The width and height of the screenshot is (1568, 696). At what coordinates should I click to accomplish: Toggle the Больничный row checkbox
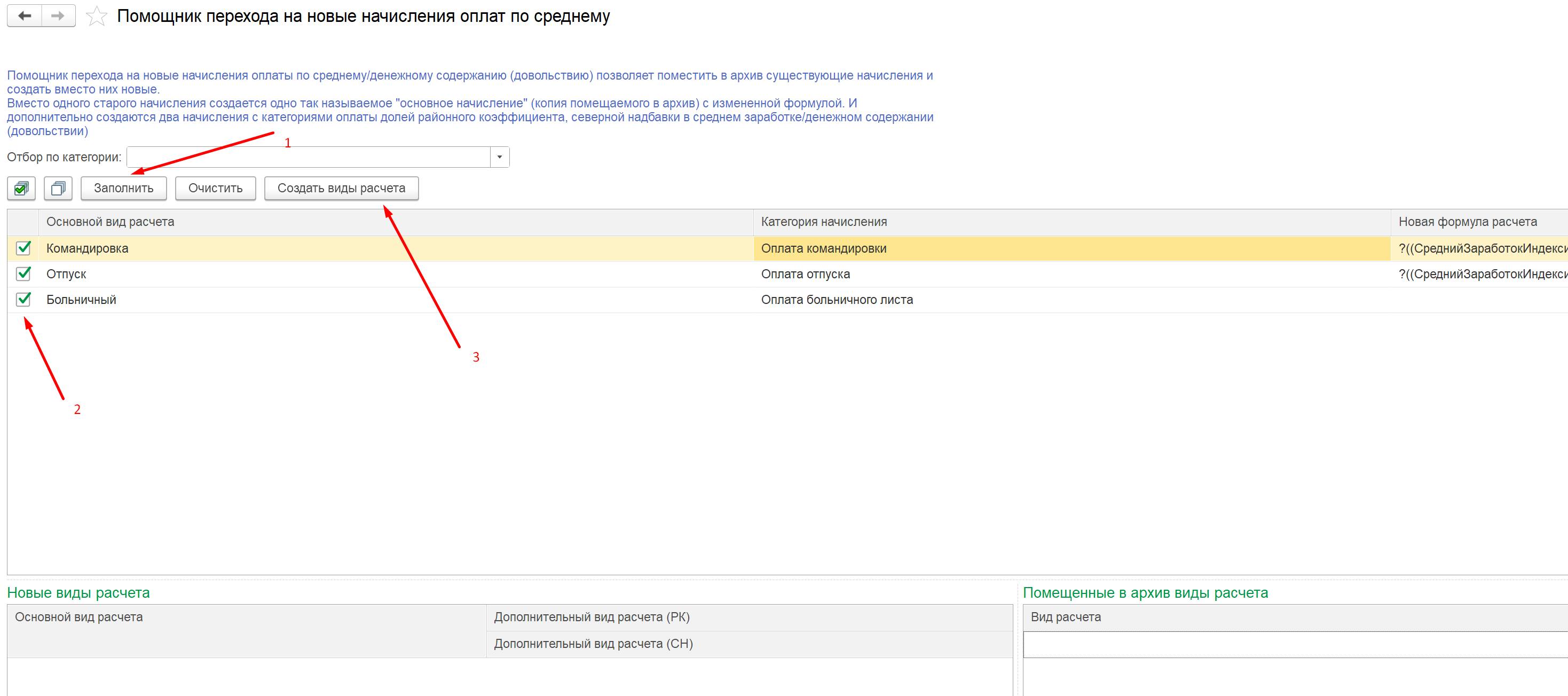tap(23, 299)
